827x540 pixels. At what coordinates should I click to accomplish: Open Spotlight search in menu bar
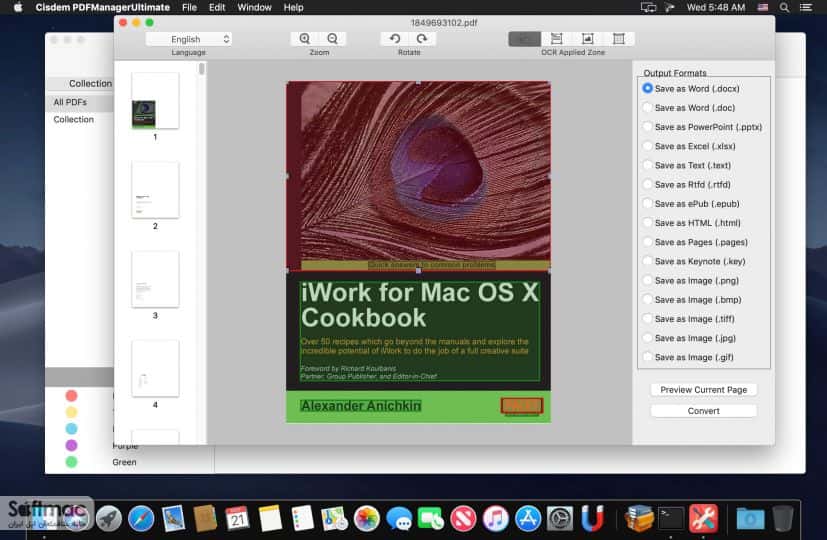click(x=784, y=7)
